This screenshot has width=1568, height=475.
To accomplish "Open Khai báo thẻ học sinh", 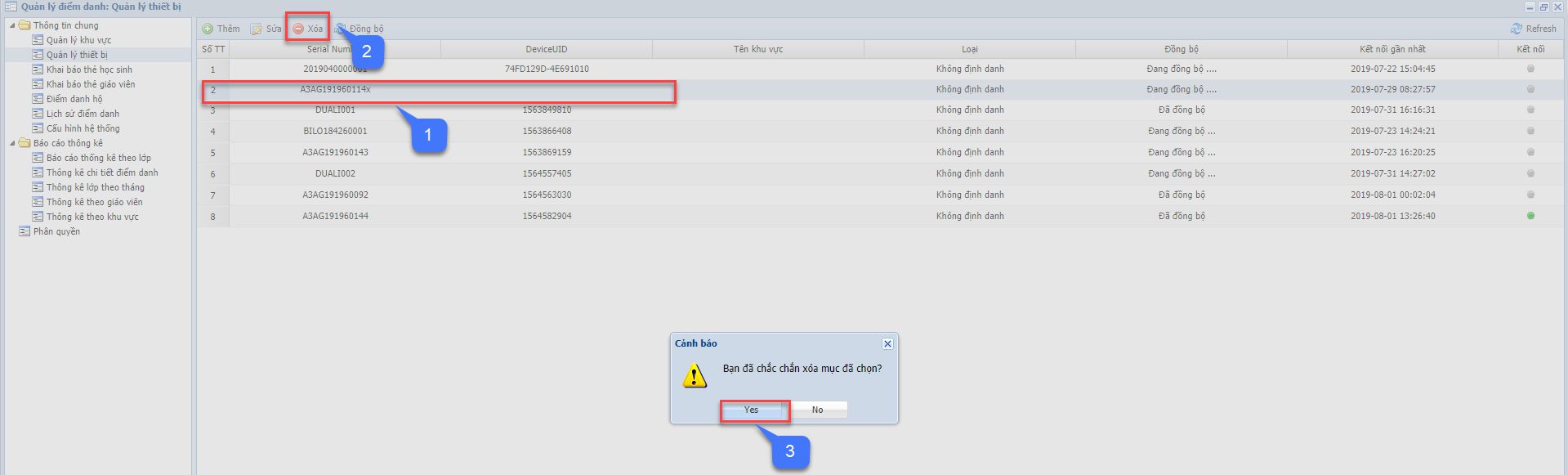I will 89,69.
